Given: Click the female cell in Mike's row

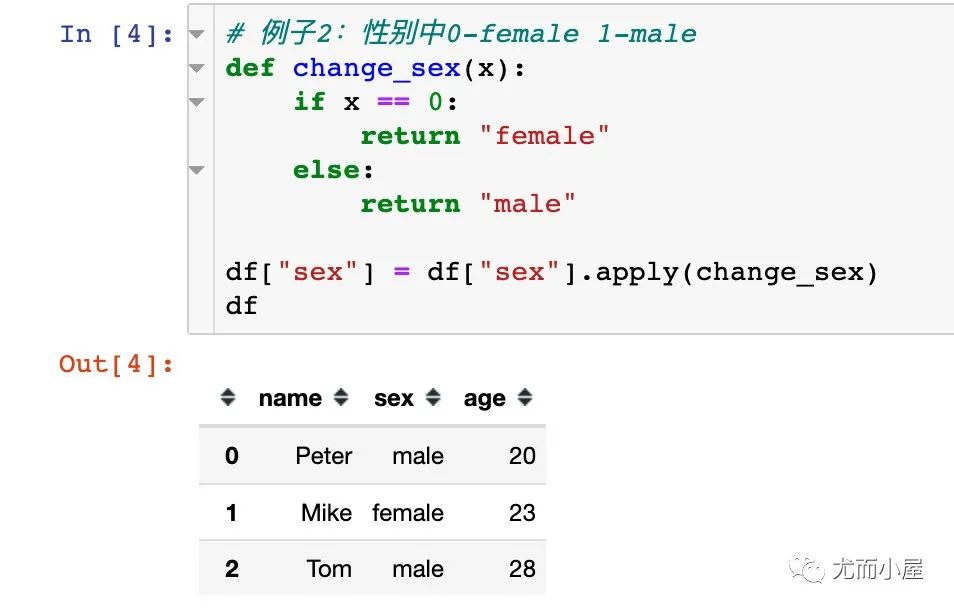Looking at the screenshot, I should (408, 513).
